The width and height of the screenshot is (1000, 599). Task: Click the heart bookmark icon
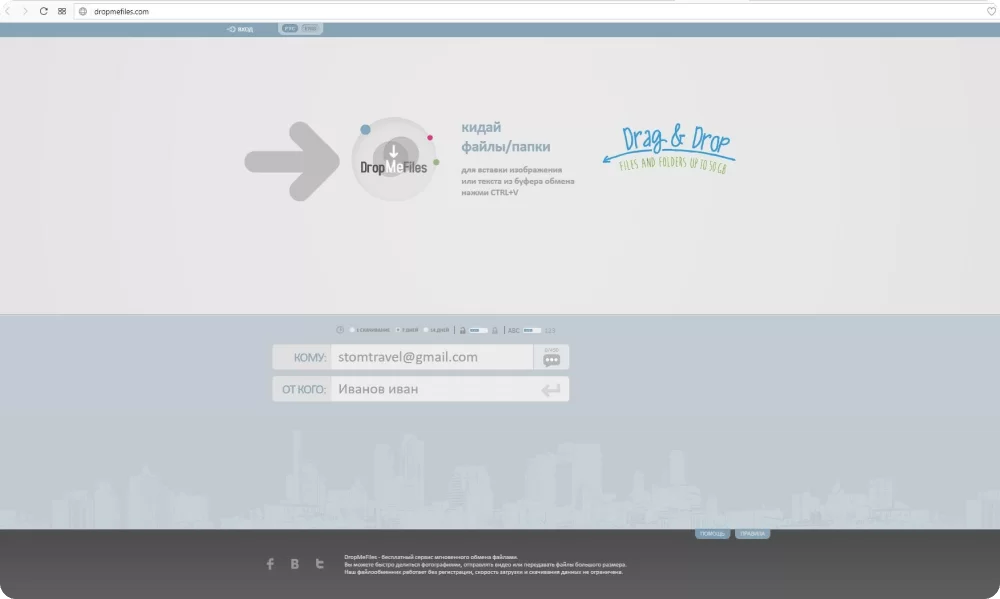[991, 11]
